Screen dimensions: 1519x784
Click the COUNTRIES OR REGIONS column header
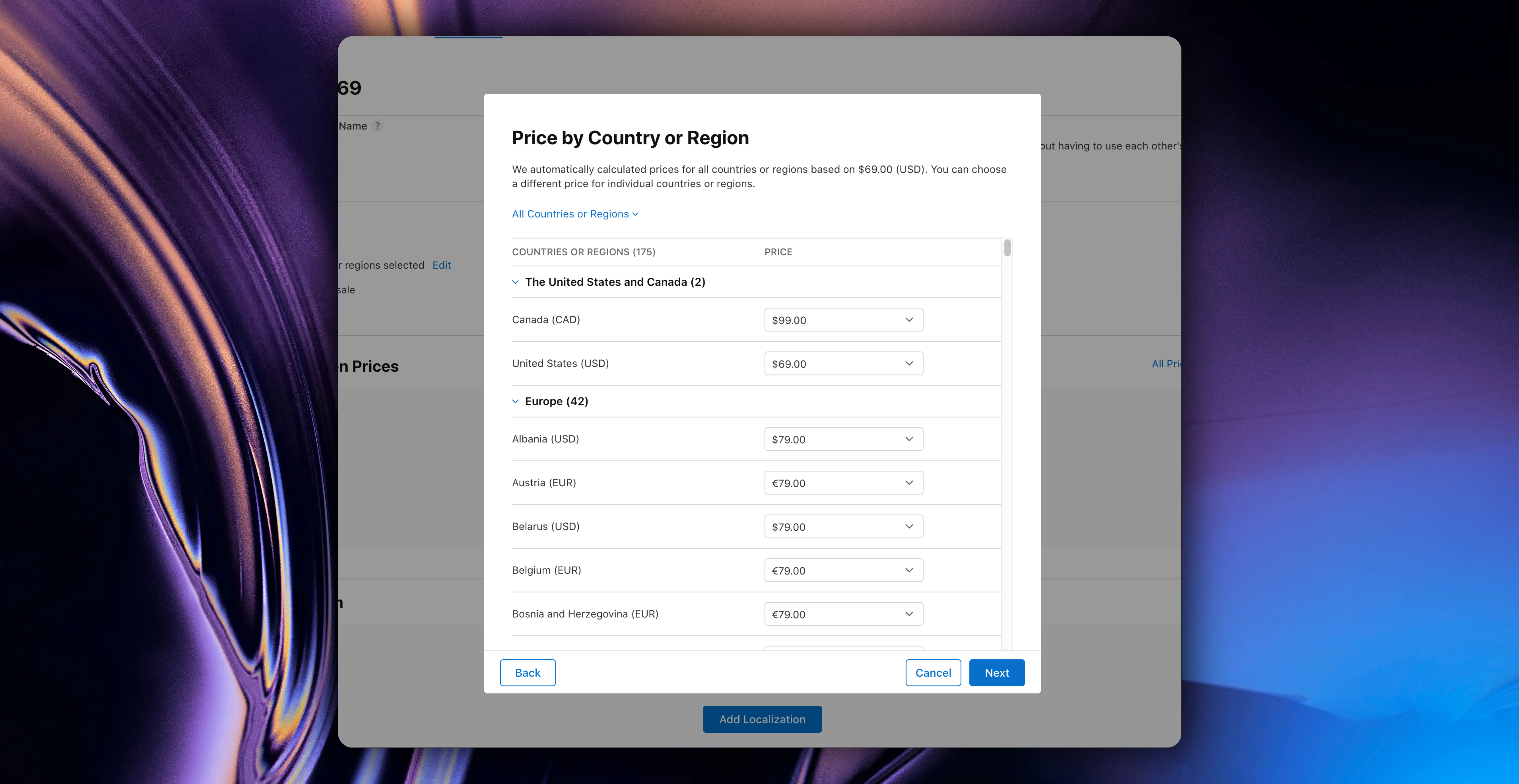(584, 252)
